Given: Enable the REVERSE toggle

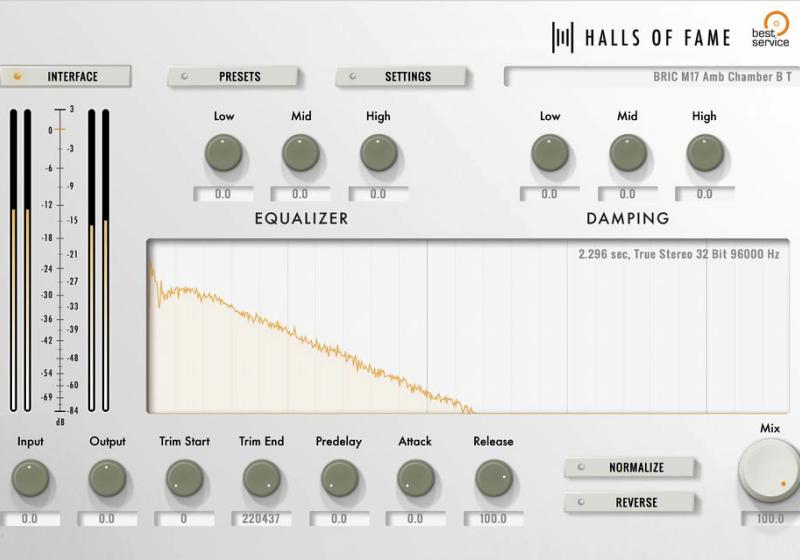Looking at the screenshot, I should (629, 502).
